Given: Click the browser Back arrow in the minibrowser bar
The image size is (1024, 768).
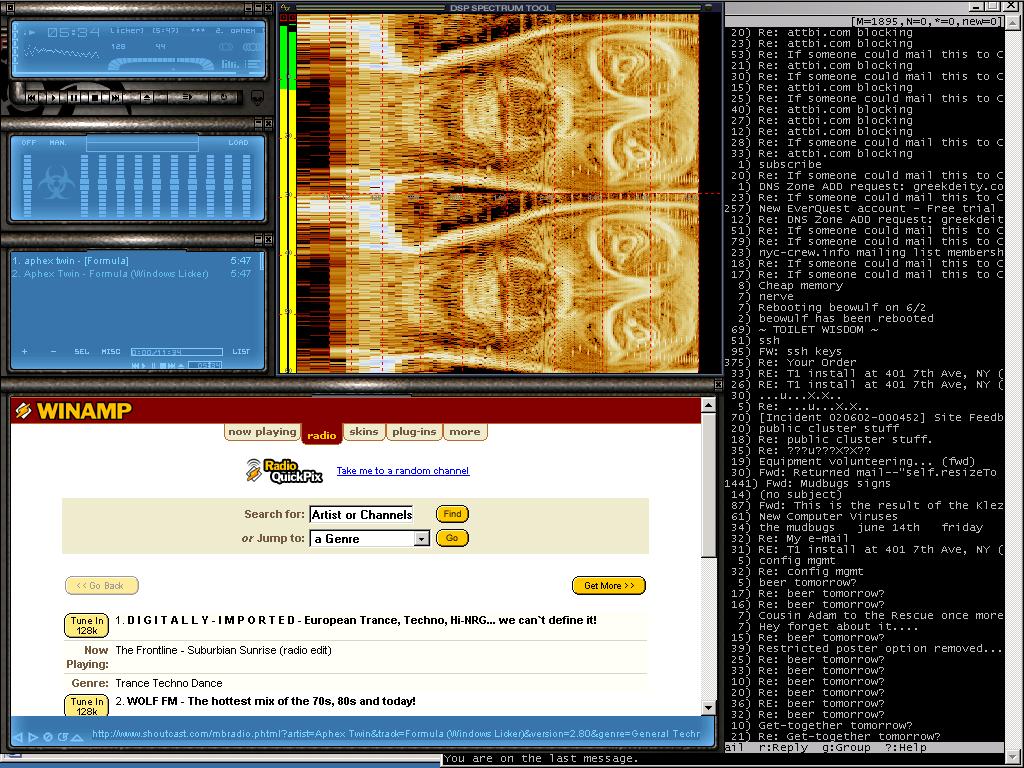Looking at the screenshot, I should 18,737.
